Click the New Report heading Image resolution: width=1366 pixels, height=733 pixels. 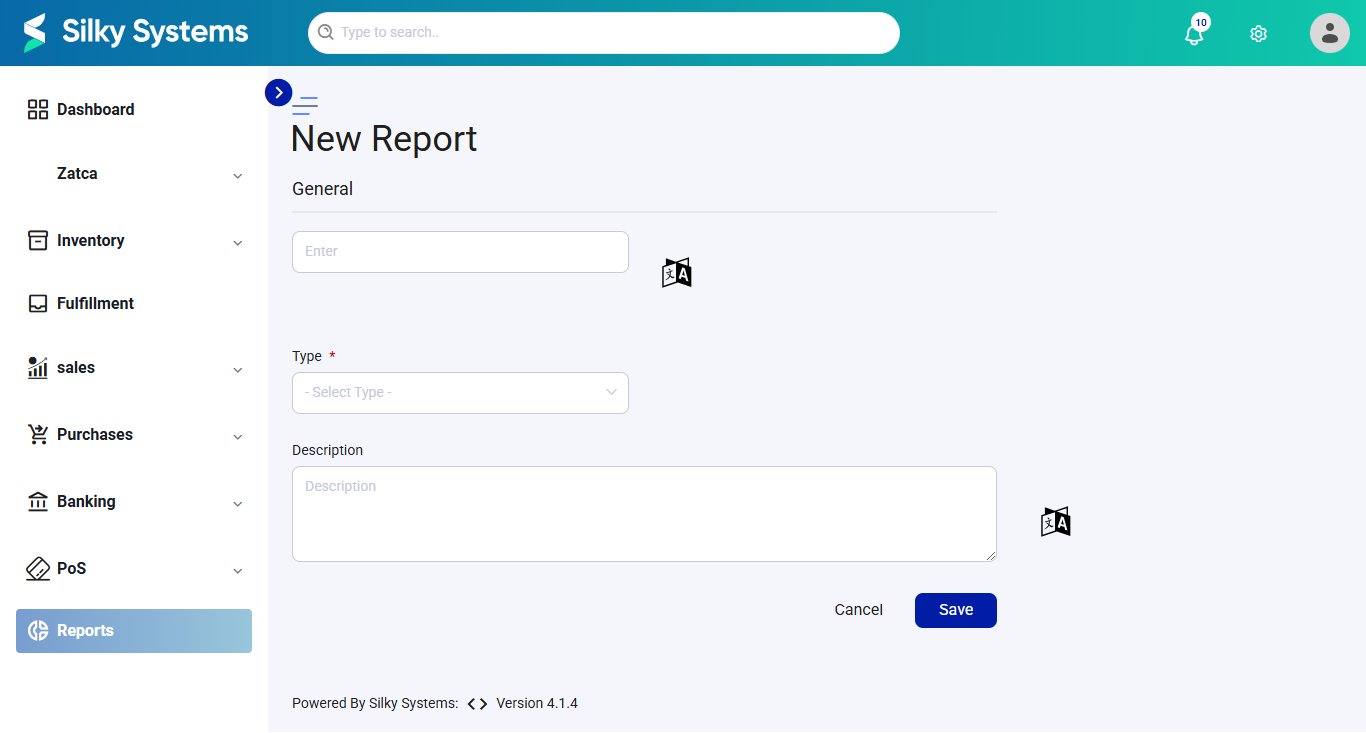coord(384,138)
